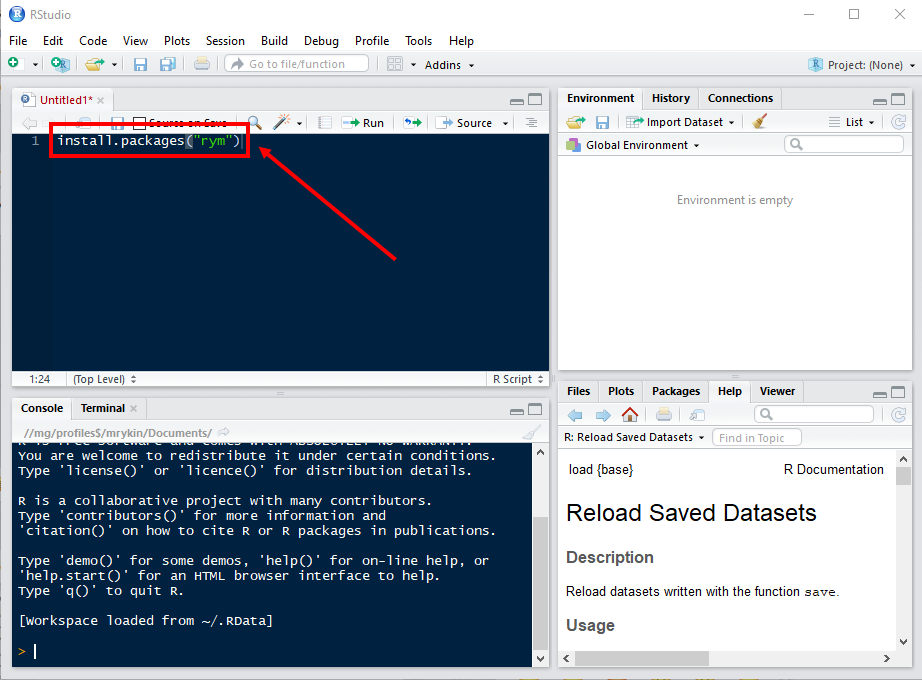This screenshot has width=922, height=680.
Task: Open the code tools magic wand
Action: click(282, 122)
